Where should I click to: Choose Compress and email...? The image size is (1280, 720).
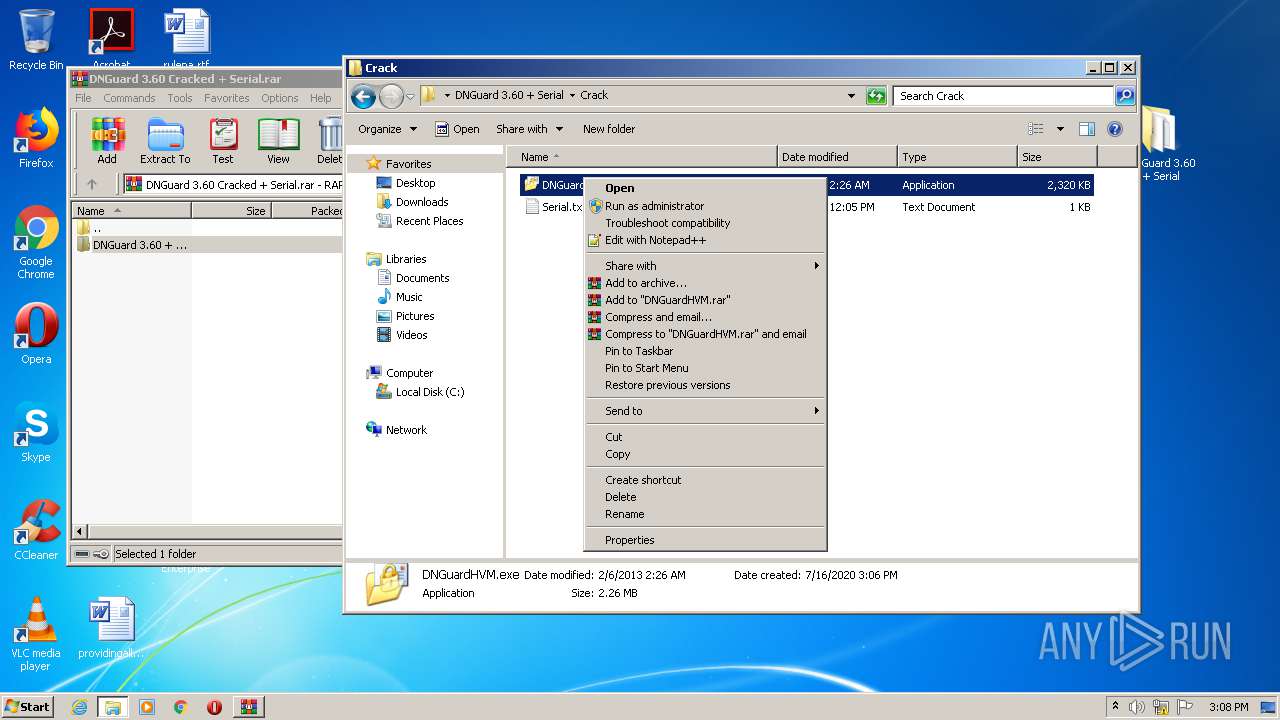pyautogui.click(x=705, y=317)
